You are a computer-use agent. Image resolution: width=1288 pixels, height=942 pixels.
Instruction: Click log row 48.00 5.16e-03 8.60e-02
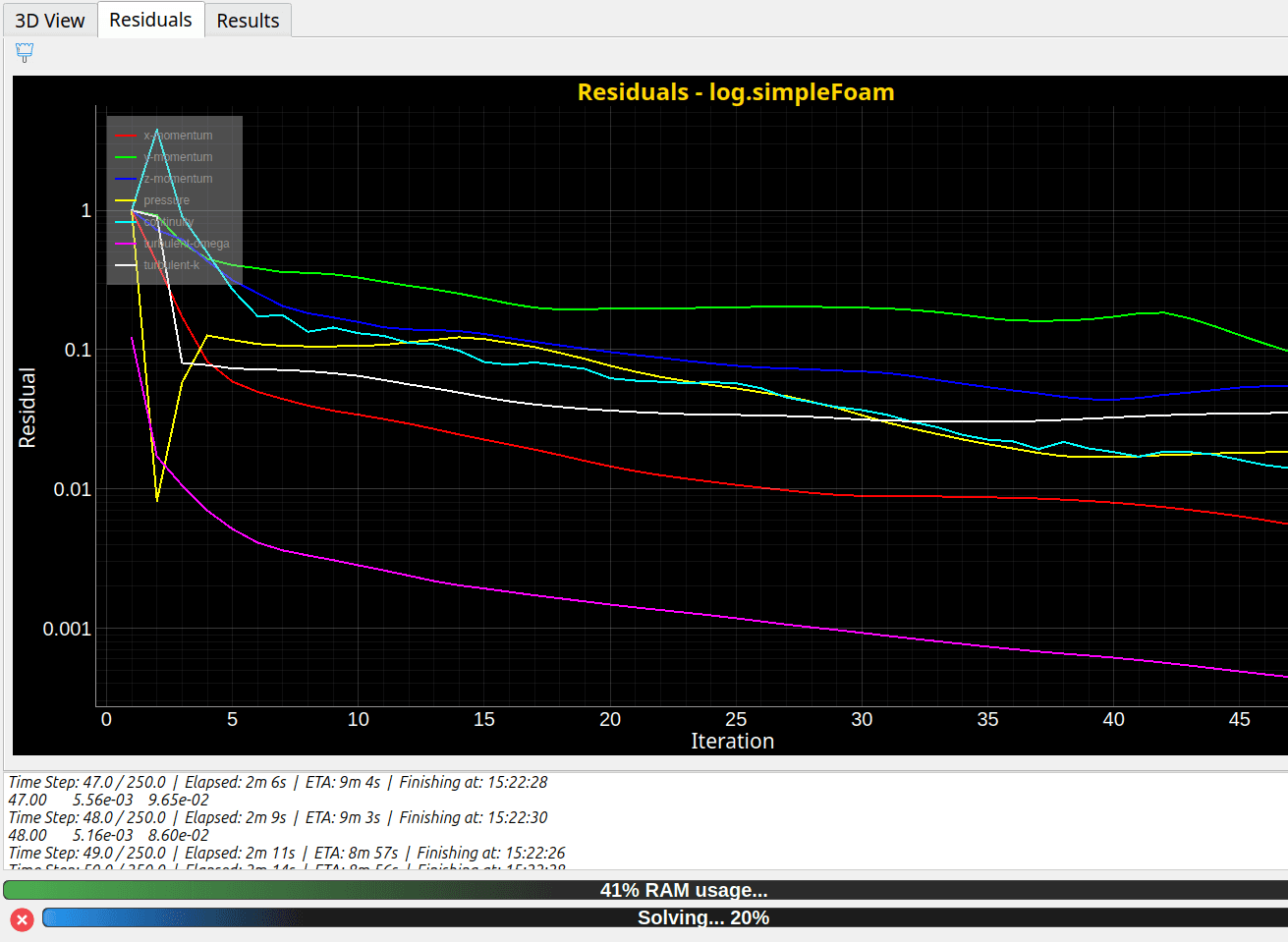(108, 835)
